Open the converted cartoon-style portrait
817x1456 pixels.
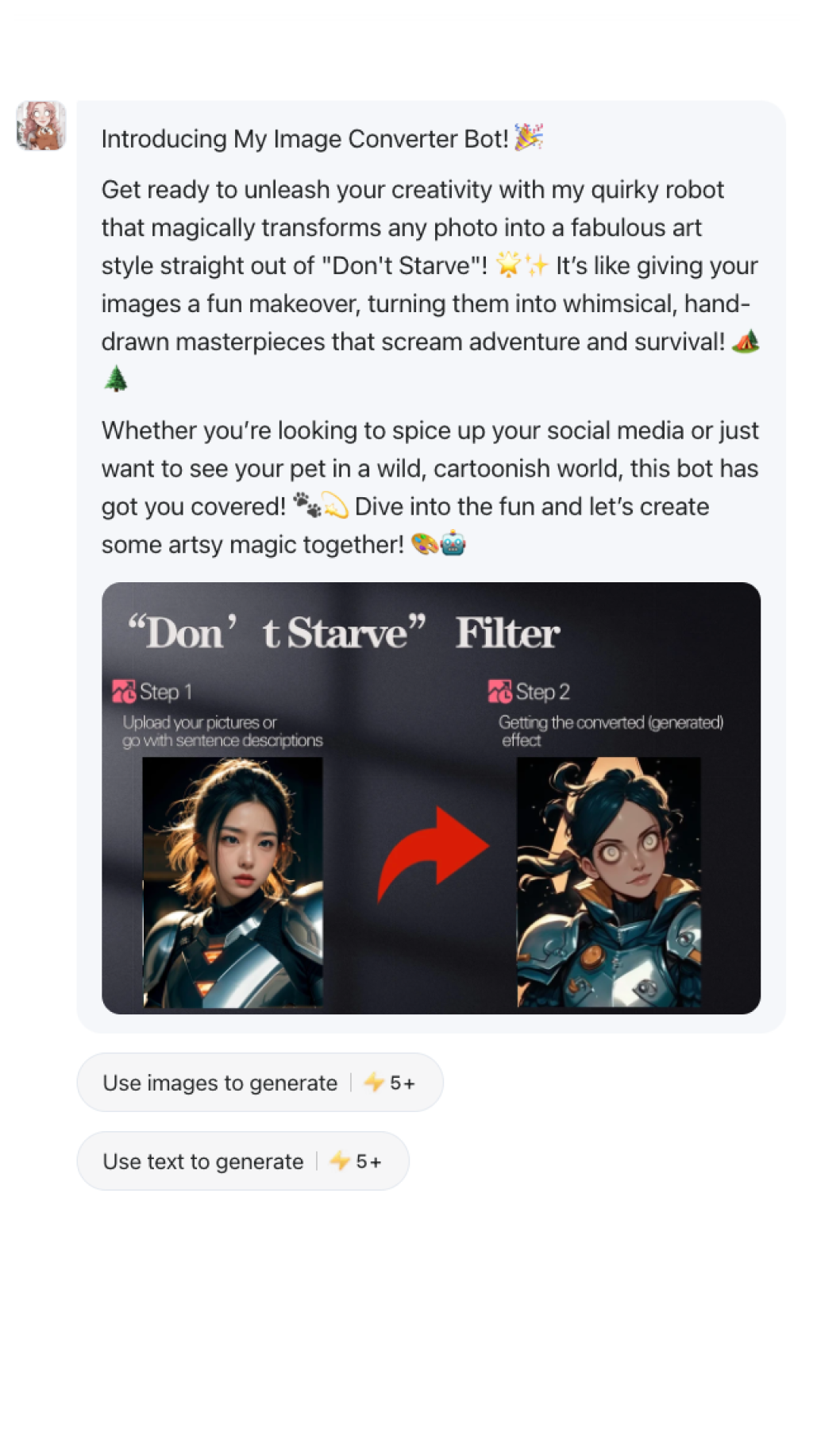click(609, 882)
